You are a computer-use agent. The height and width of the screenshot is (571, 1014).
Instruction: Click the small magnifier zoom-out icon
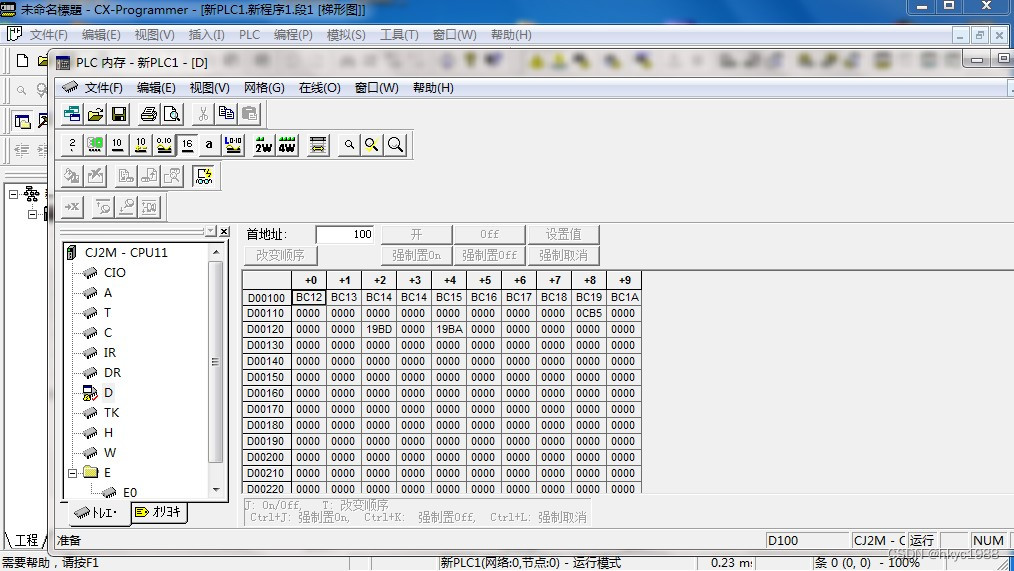tap(349, 145)
